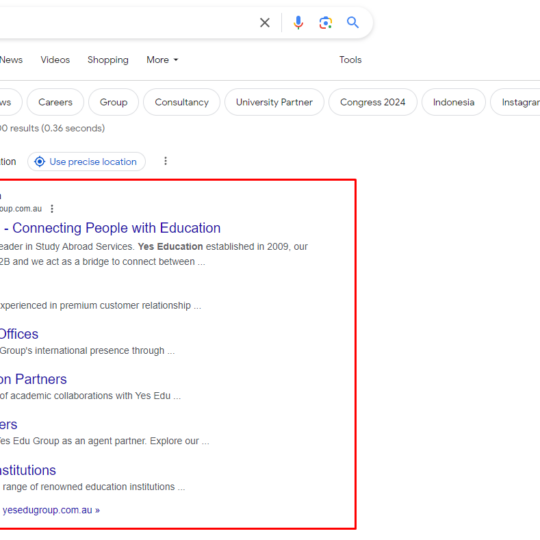
Task: Click snippet about renowned education institutions
Action: pos(93,487)
